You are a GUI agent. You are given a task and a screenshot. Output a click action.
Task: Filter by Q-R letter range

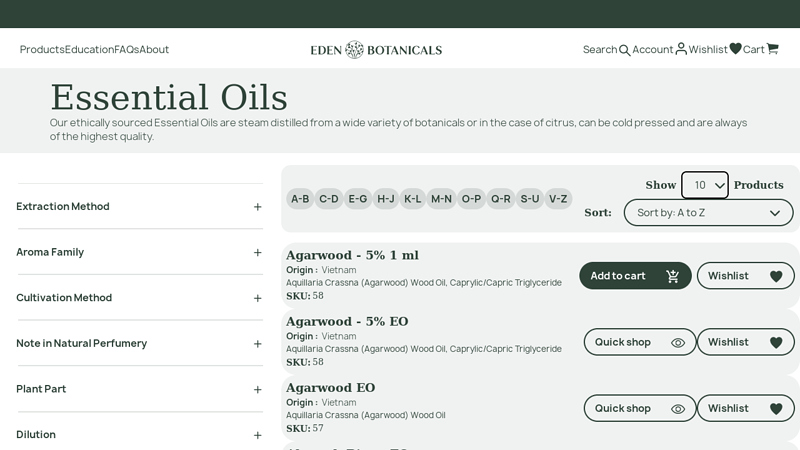pos(501,199)
